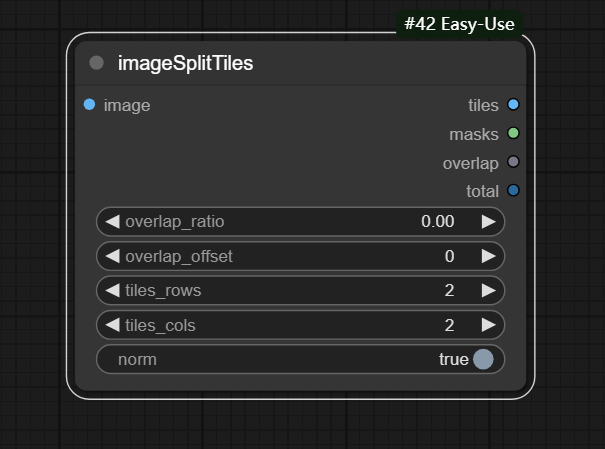Click the gray overlap output socket
This screenshot has height=449, width=605.
513,162
